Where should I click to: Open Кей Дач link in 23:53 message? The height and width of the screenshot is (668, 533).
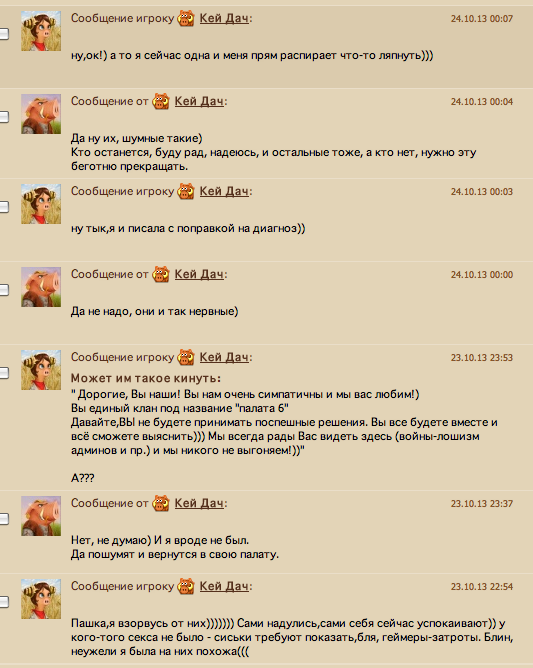click(x=224, y=357)
